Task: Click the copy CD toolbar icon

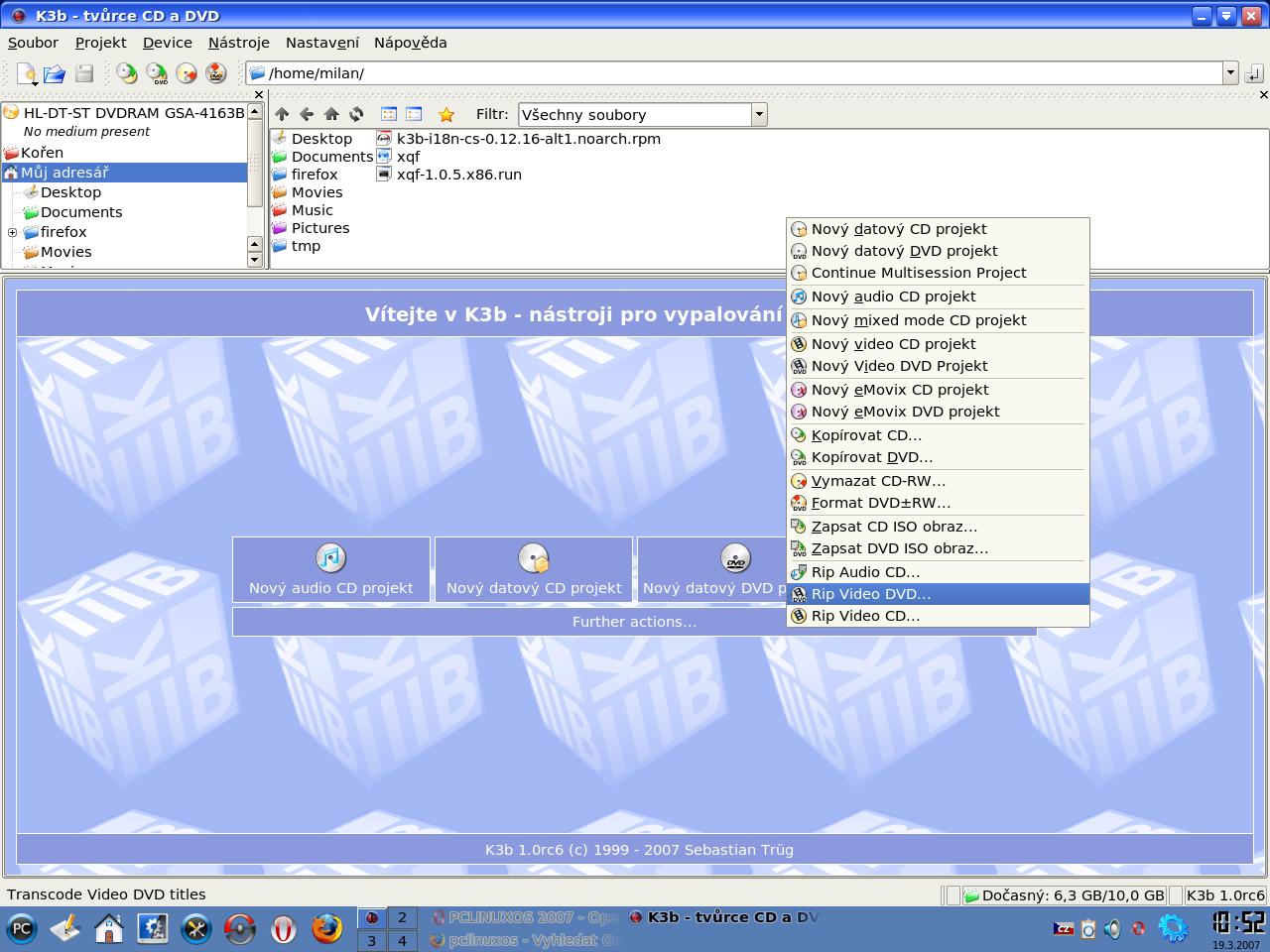Action: tap(127, 73)
